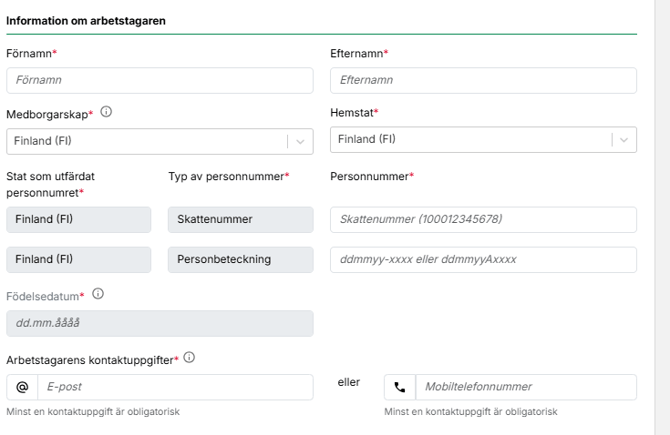
Task: Click the E-post input field
Action: click(176, 387)
